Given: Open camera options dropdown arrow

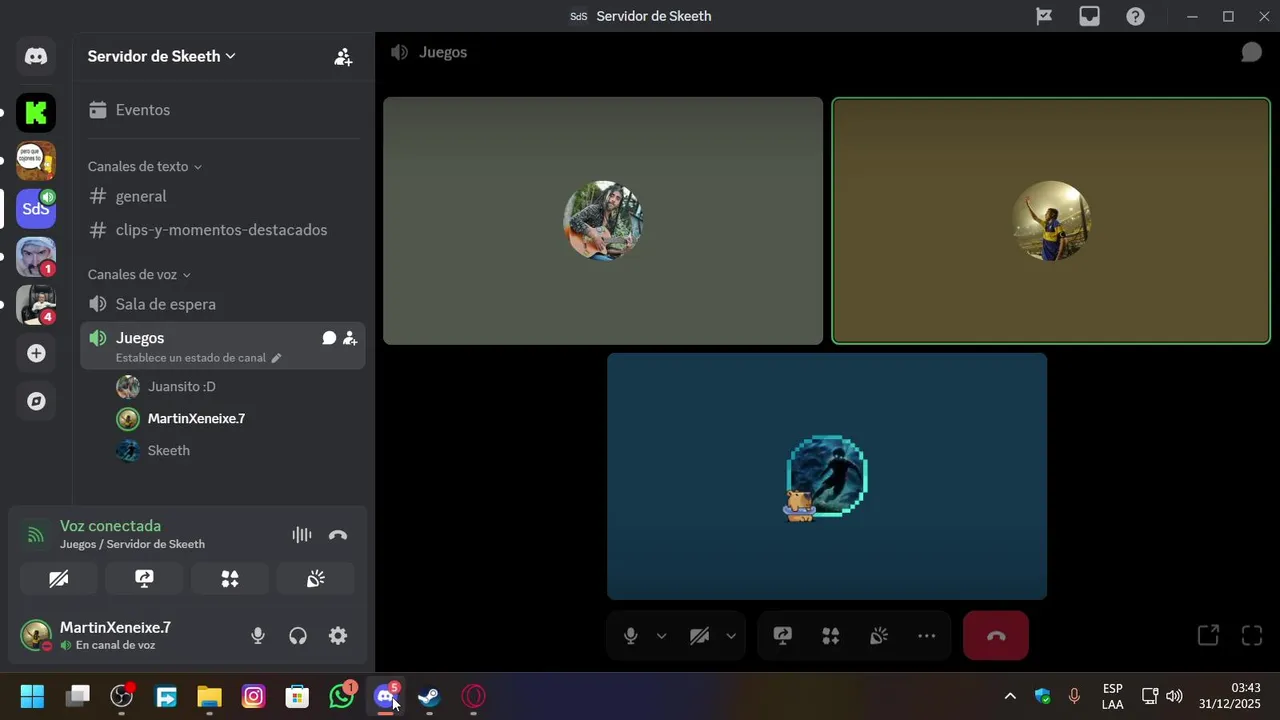Looking at the screenshot, I should point(731,636).
